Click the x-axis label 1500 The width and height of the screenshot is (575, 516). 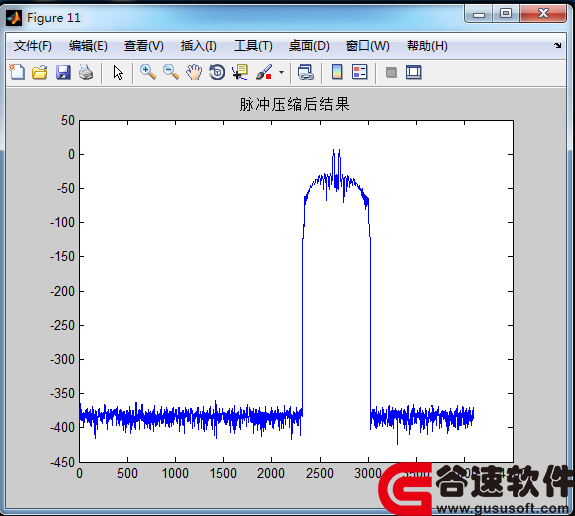(x=223, y=473)
